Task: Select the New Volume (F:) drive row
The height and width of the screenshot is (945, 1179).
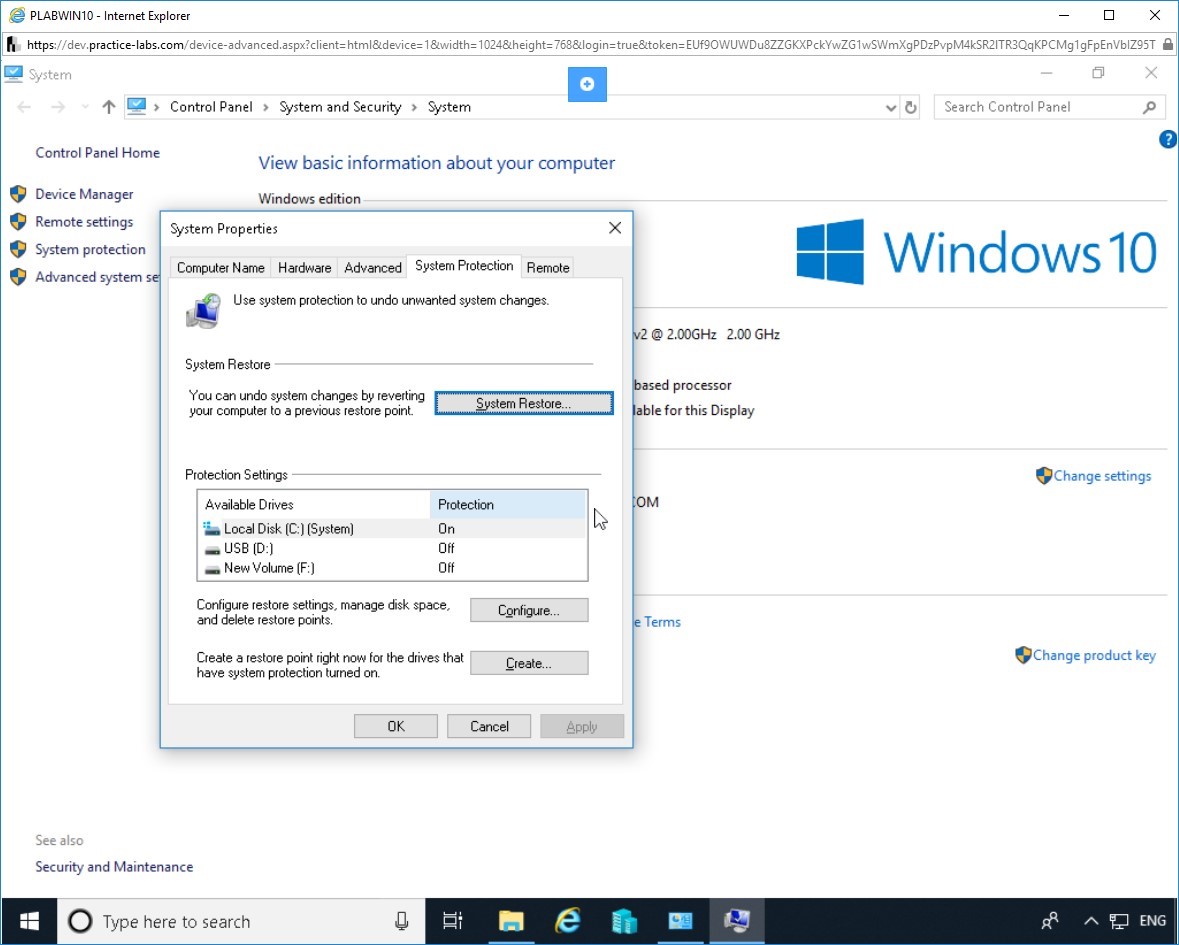Action: pyautogui.click(x=392, y=568)
